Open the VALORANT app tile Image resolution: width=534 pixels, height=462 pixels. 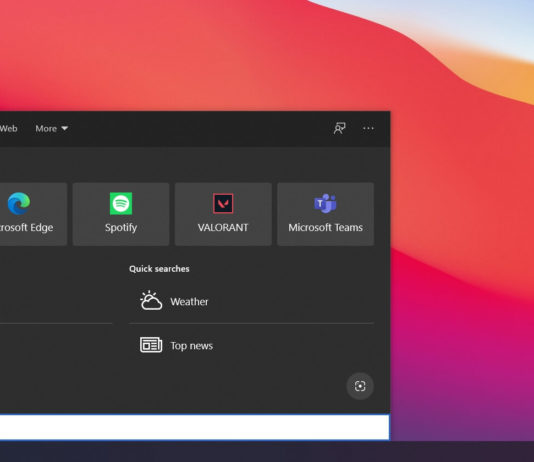[223, 214]
